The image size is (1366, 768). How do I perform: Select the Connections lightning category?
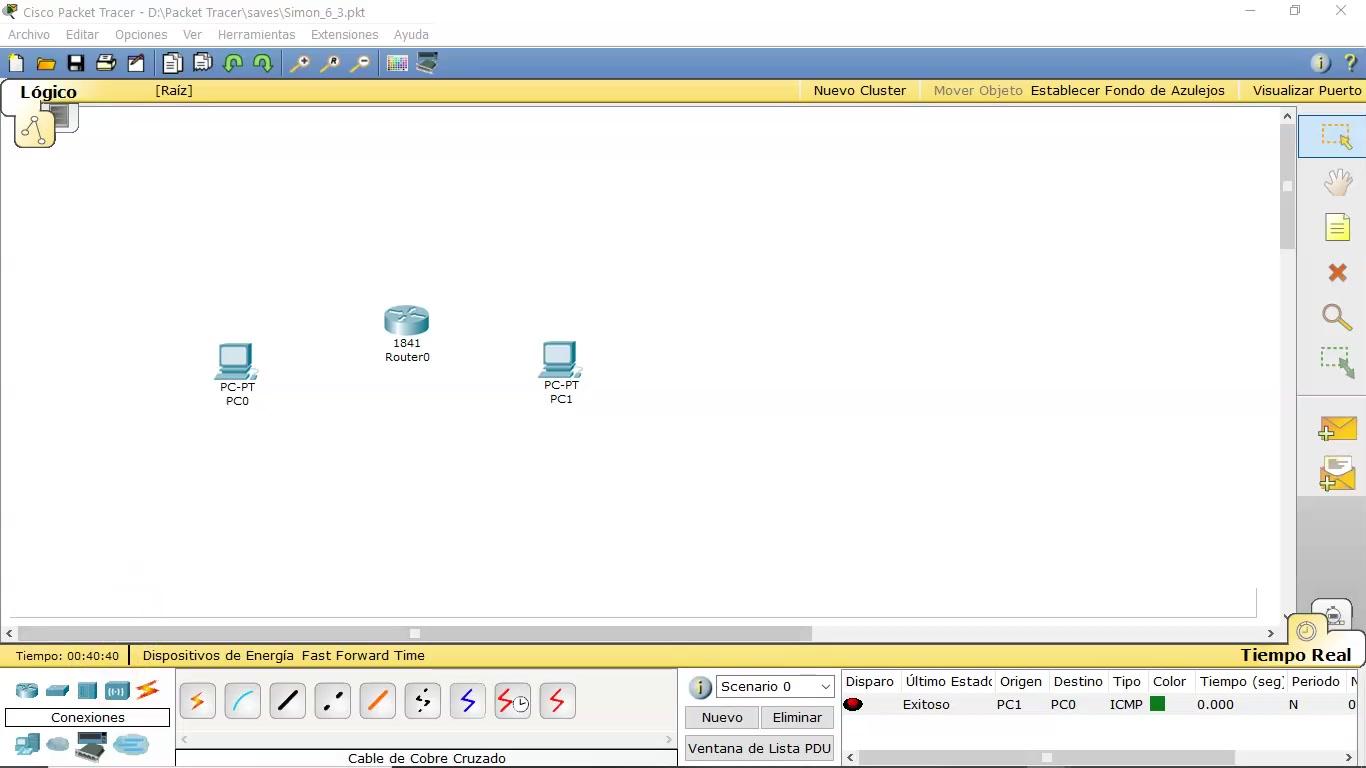pyautogui.click(x=147, y=690)
